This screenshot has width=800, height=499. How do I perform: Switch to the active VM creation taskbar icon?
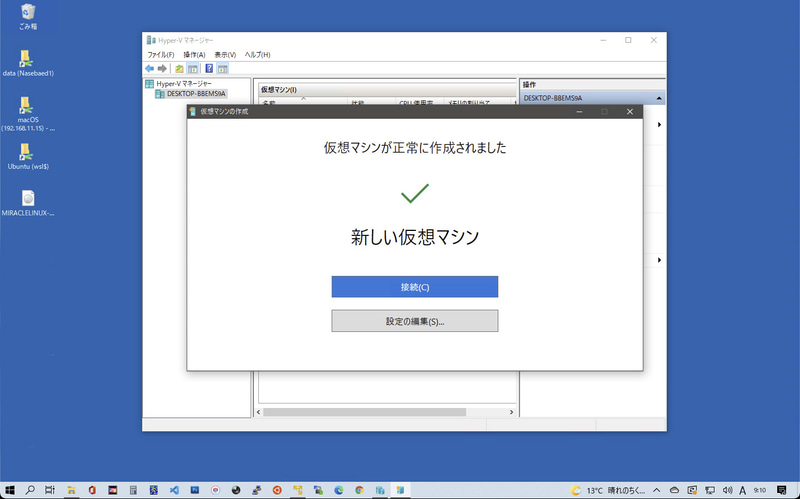click(x=401, y=490)
